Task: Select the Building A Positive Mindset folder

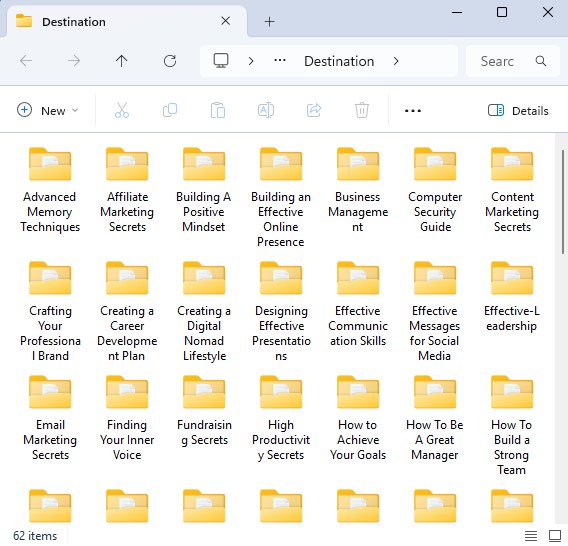Action: point(204,190)
